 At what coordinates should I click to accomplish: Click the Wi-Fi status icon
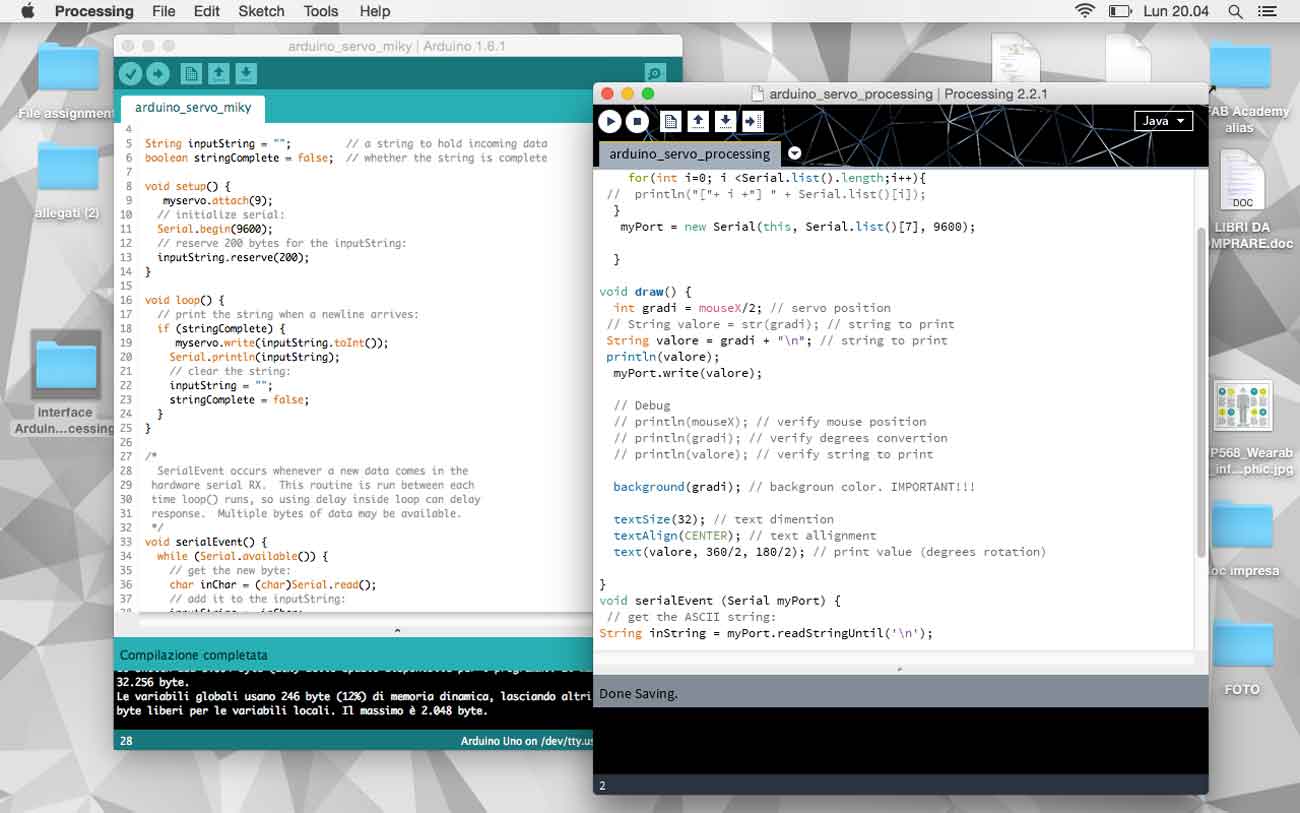(1085, 11)
